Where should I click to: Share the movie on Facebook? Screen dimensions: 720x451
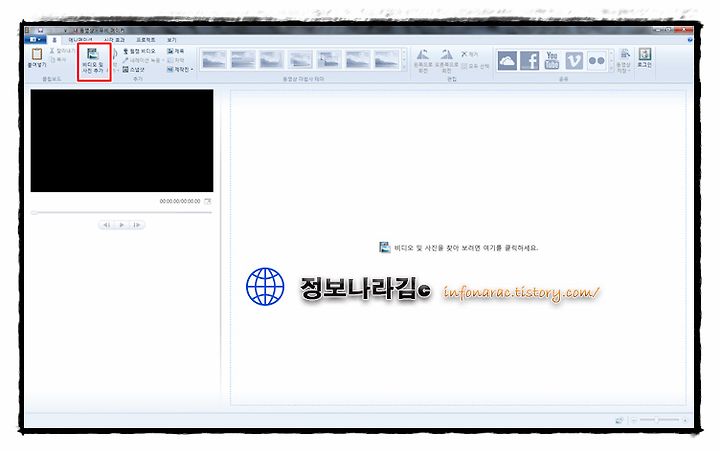point(529,61)
